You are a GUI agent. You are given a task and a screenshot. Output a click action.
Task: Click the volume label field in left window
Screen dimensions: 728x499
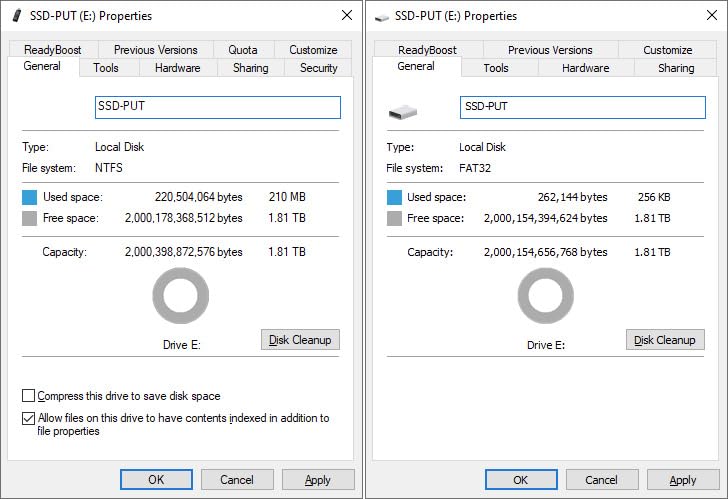[x=217, y=107]
